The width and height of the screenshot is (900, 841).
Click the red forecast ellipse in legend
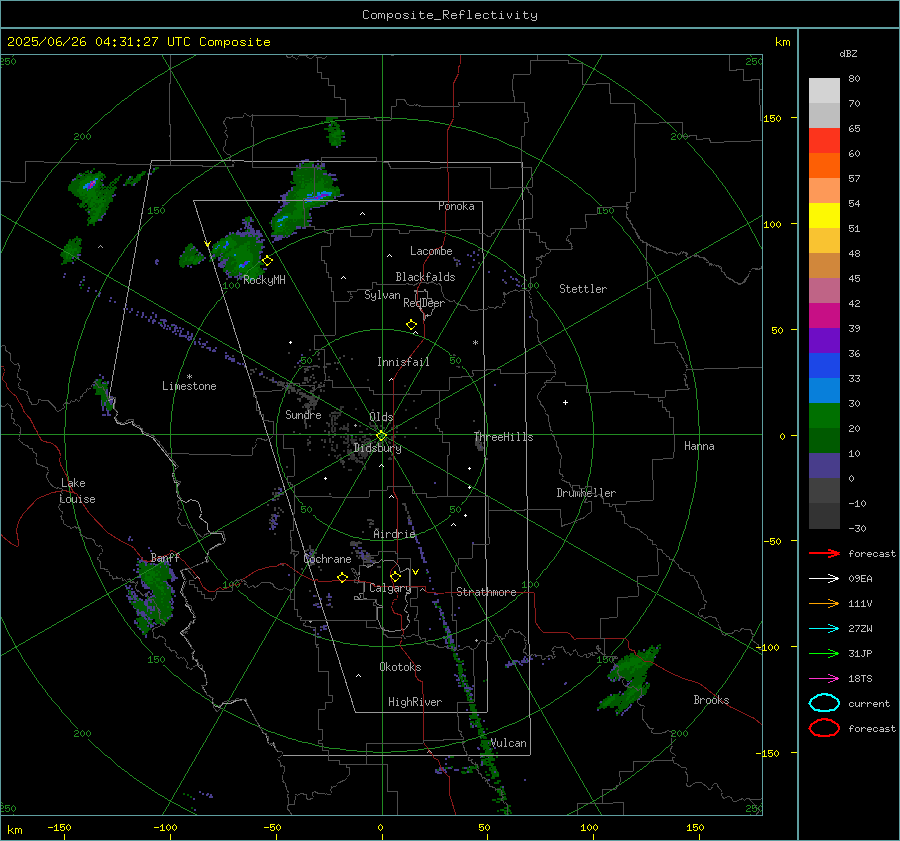tap(824, 728)
